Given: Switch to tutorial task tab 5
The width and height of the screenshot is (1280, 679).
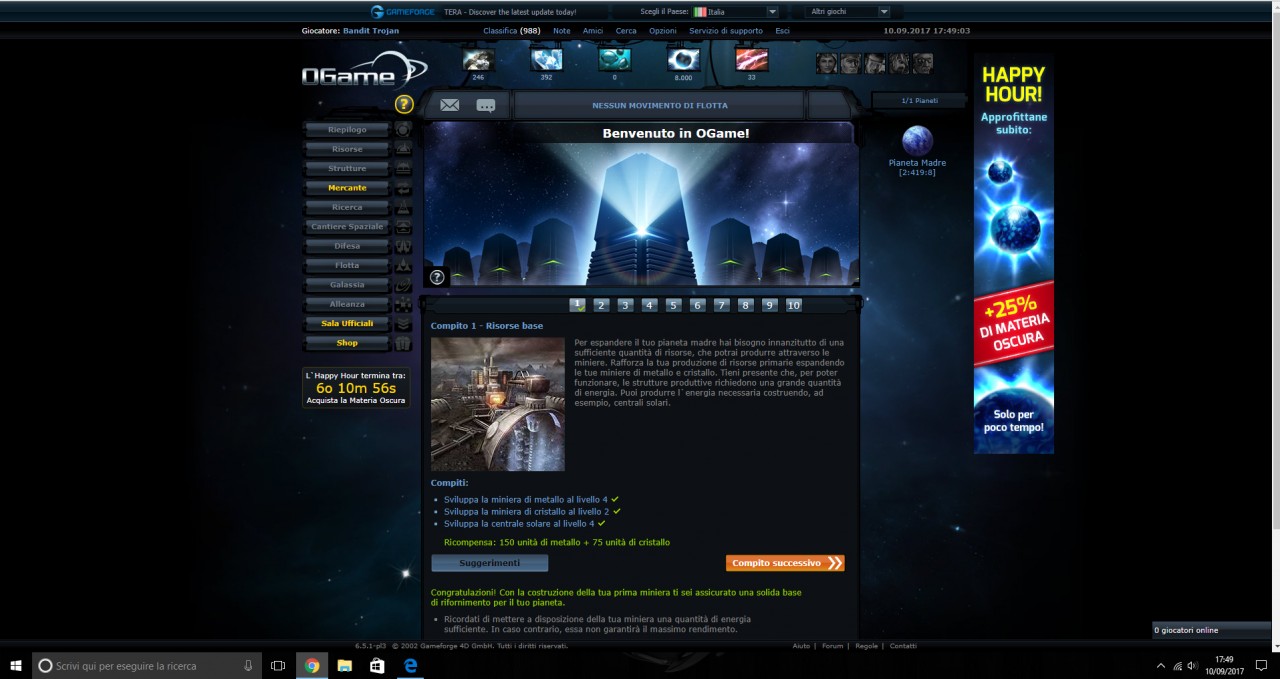Looking at the screenshot, I should click(x=673, y=305).
